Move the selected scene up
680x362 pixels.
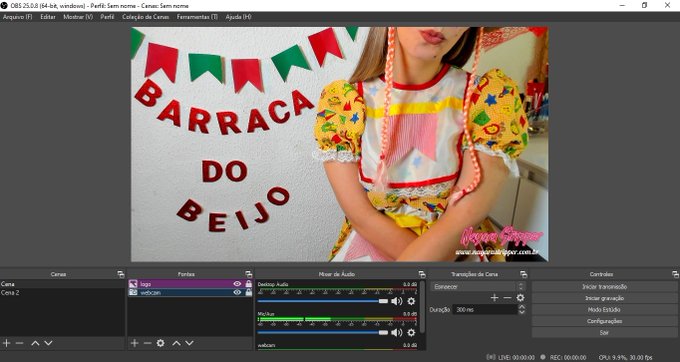(x=35, y=343)
